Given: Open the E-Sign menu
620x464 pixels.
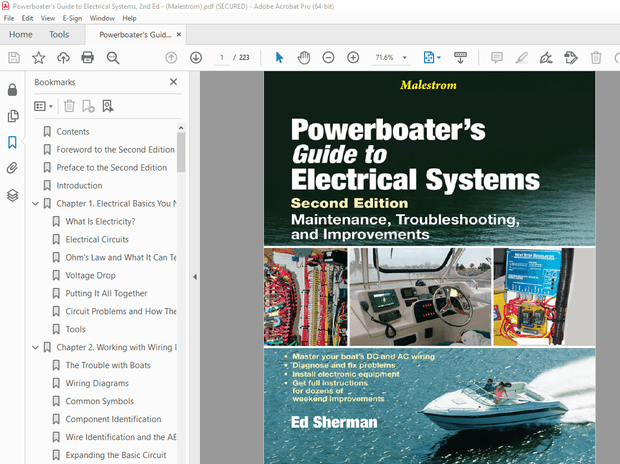Looking at the screenshot, I should point(72,18).
